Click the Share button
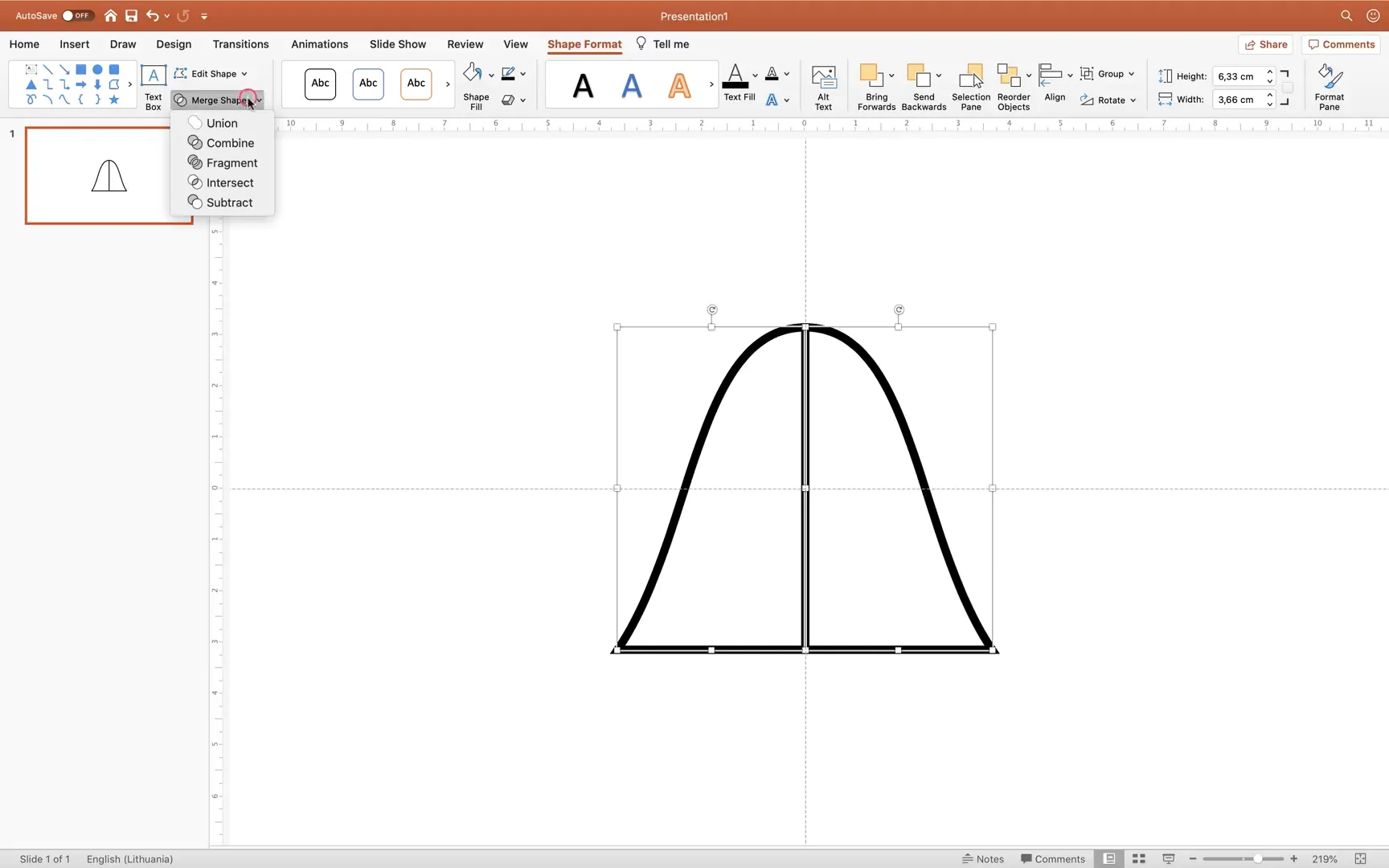Image resolution: width=1389 pixels, height=868 pixels. point(1266,44)
